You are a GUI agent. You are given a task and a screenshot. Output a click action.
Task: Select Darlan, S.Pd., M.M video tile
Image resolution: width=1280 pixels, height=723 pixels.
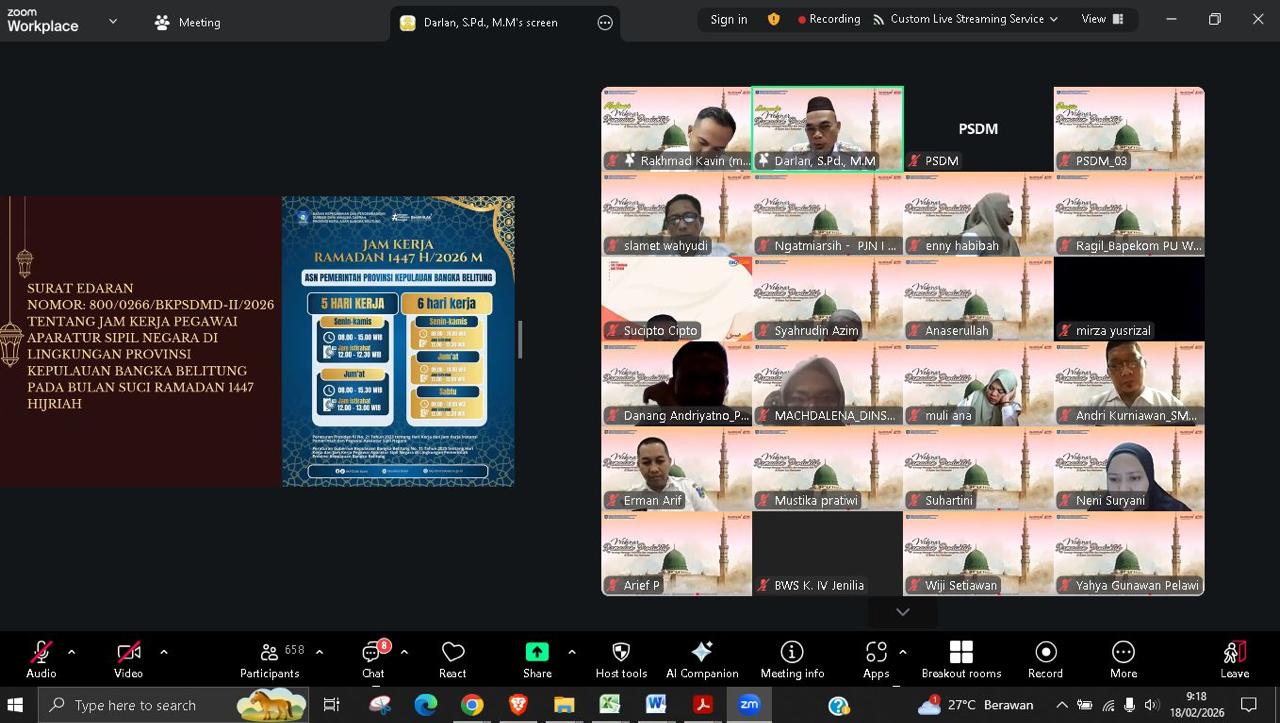coord(827,129)
